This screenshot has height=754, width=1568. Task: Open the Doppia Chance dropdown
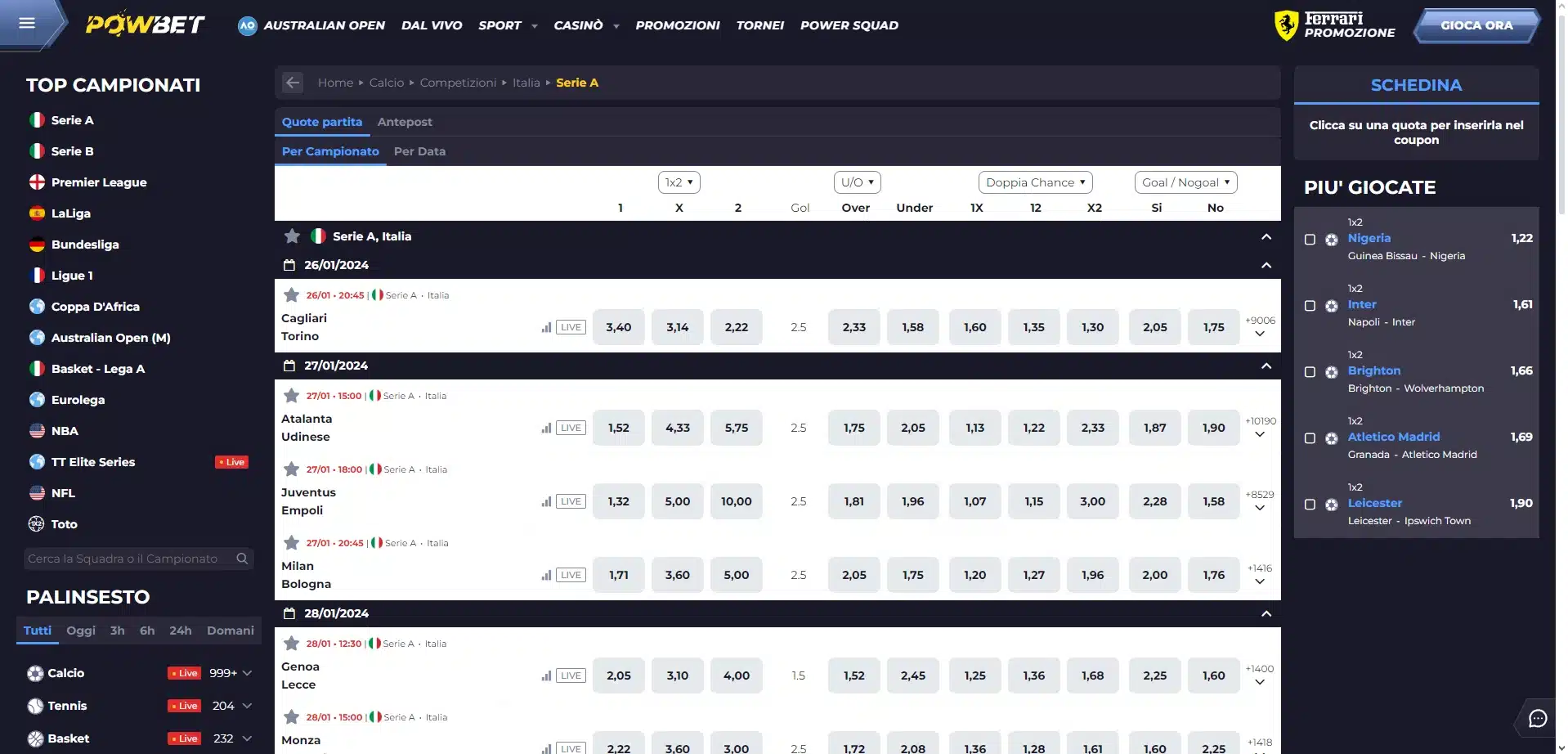(1035, 182)
